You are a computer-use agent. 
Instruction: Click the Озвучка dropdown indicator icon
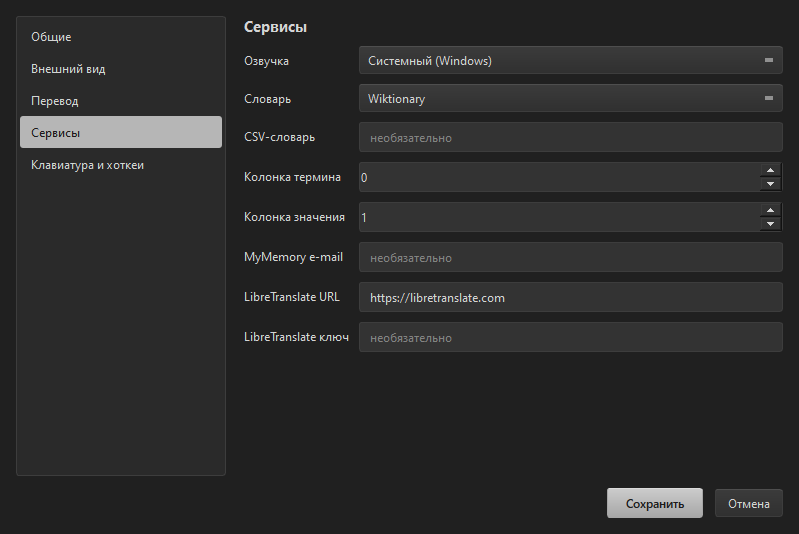click(x=769, y=60)
